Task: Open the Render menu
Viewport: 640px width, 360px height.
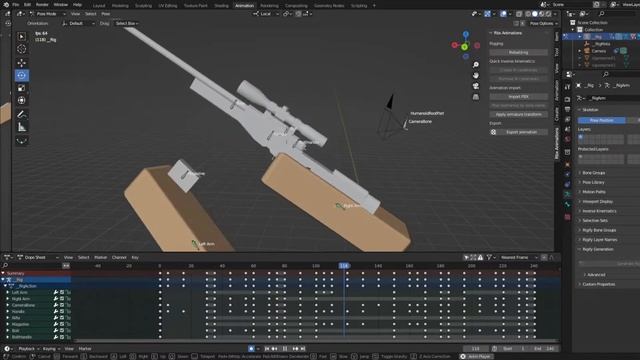Action: (x=42, y=5)
